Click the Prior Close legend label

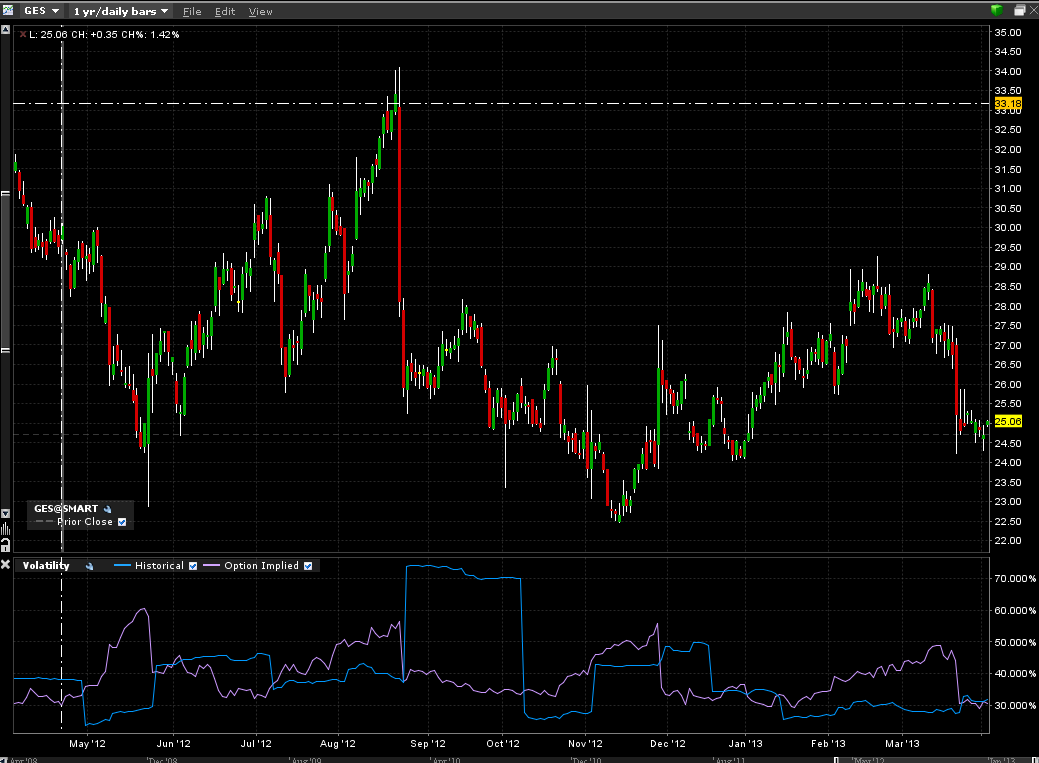[85, 522]
